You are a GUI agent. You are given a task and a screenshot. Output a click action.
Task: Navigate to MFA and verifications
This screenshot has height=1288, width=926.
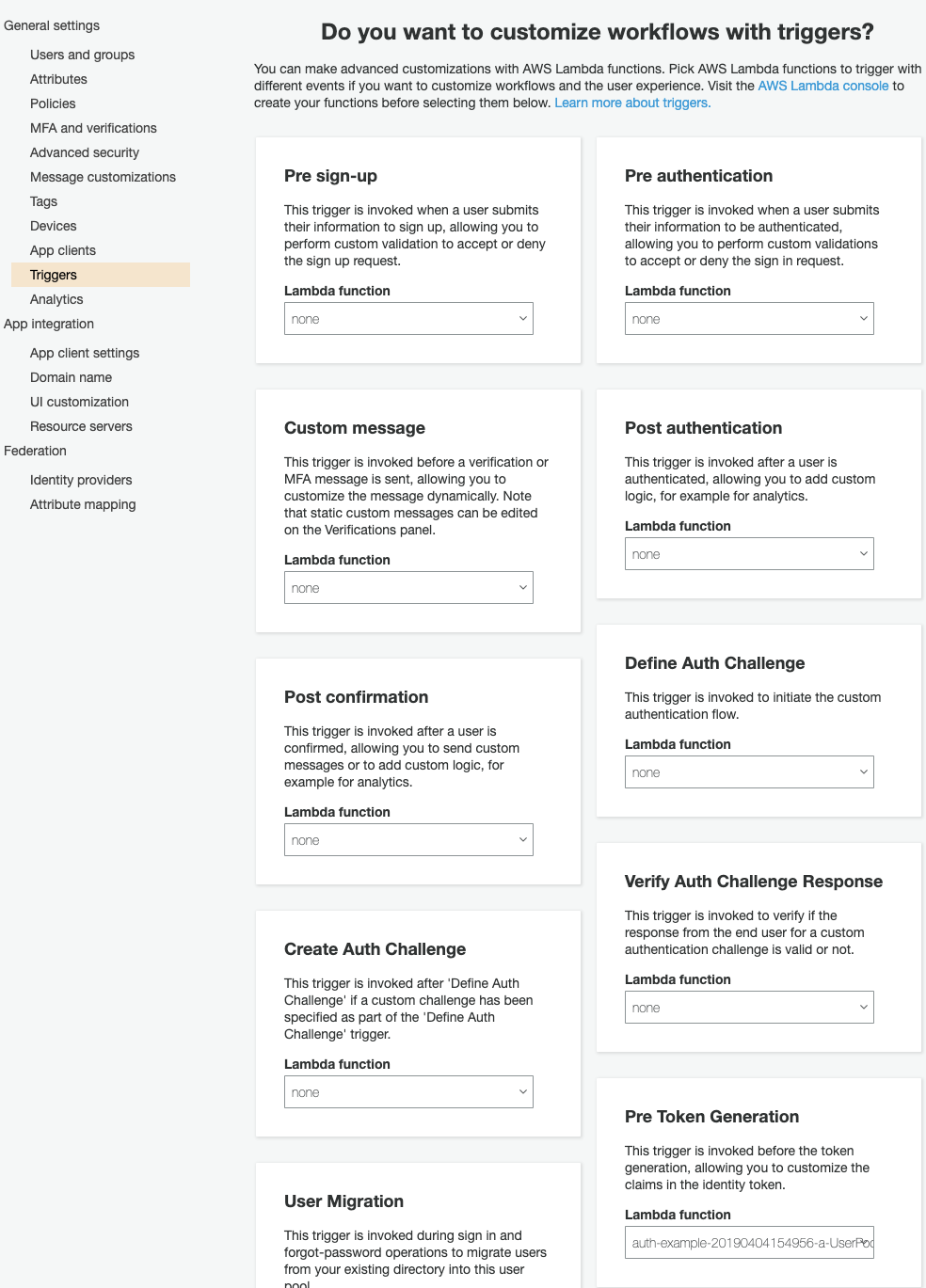93,128
